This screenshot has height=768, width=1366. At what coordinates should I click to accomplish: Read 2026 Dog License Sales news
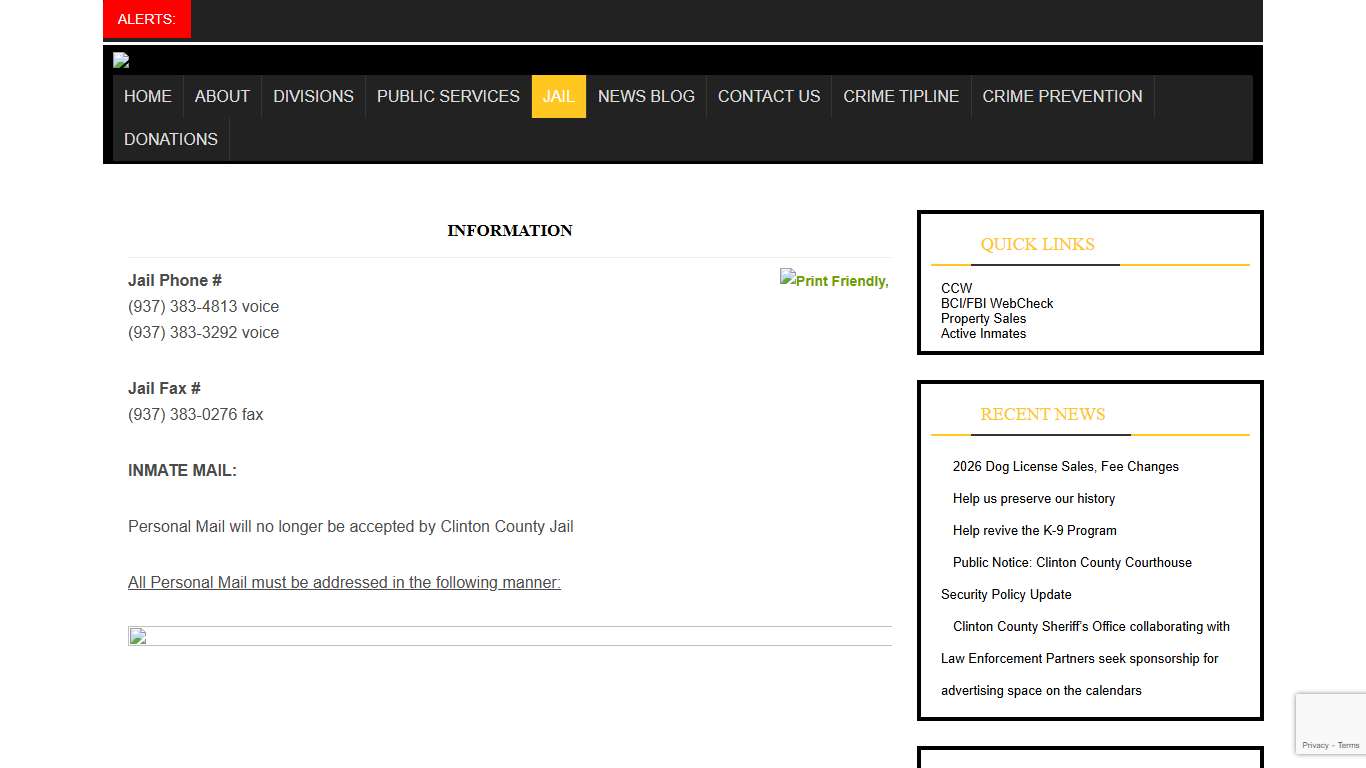pyautogui.click(x=1065, y=466)
